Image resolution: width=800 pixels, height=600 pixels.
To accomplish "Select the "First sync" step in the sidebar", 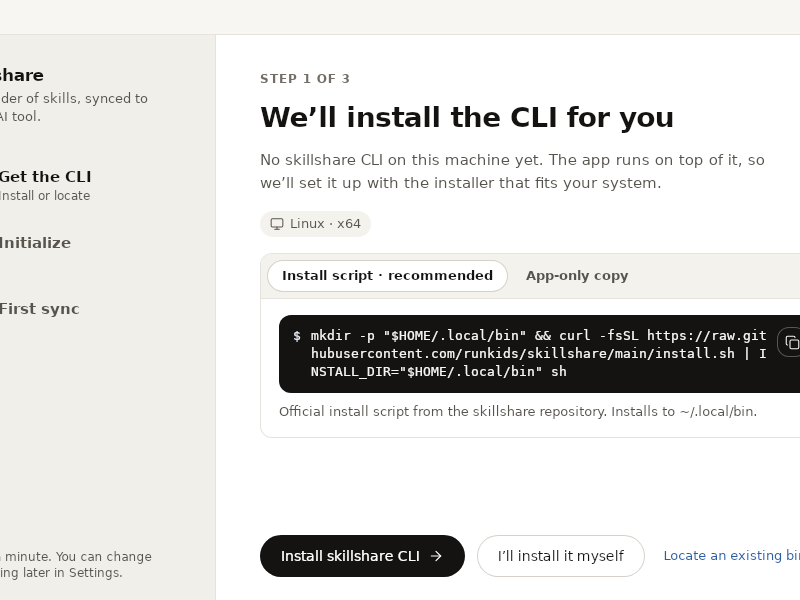I will pos(39,309).
